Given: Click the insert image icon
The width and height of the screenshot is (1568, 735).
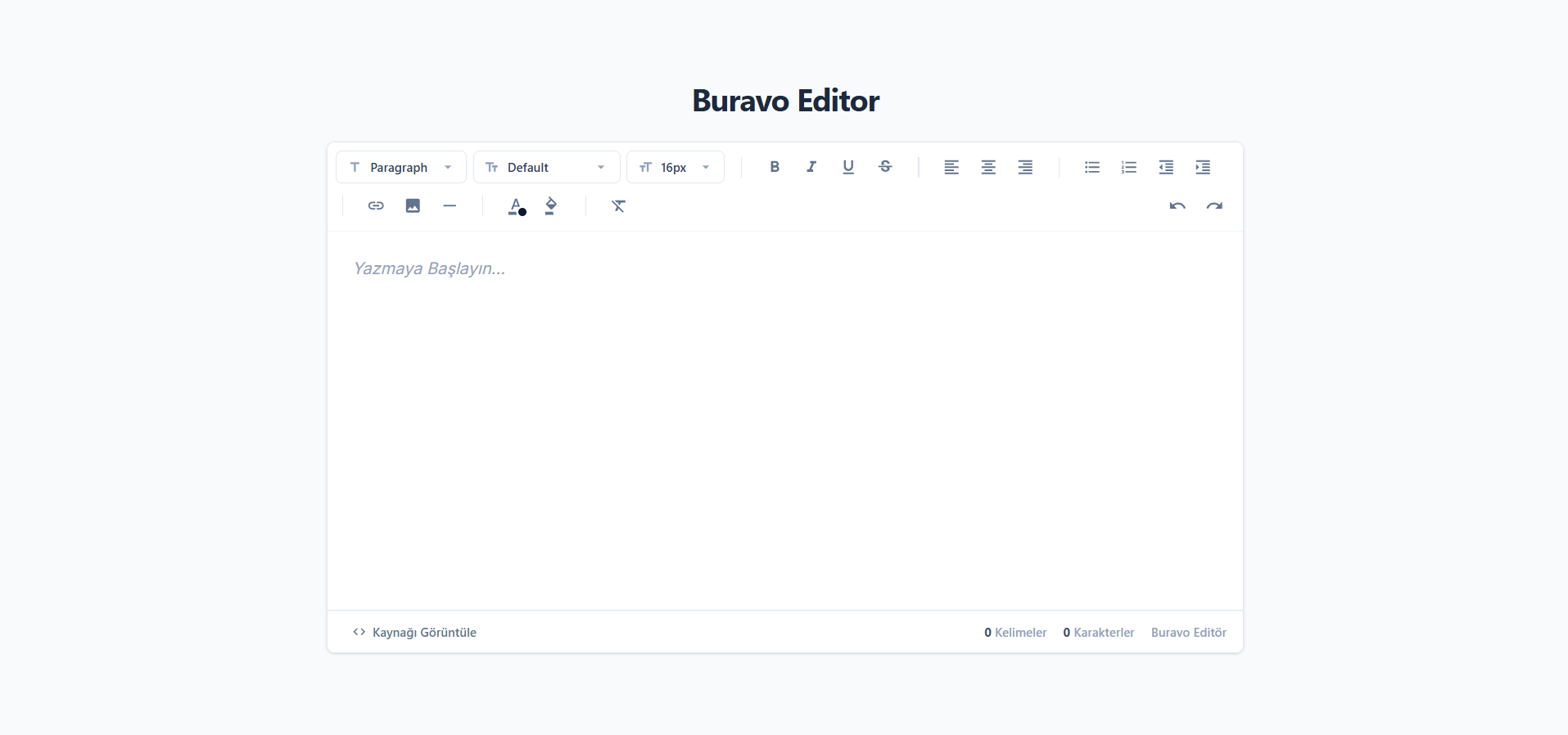Looking at the screenshot, I should (413, 205).
